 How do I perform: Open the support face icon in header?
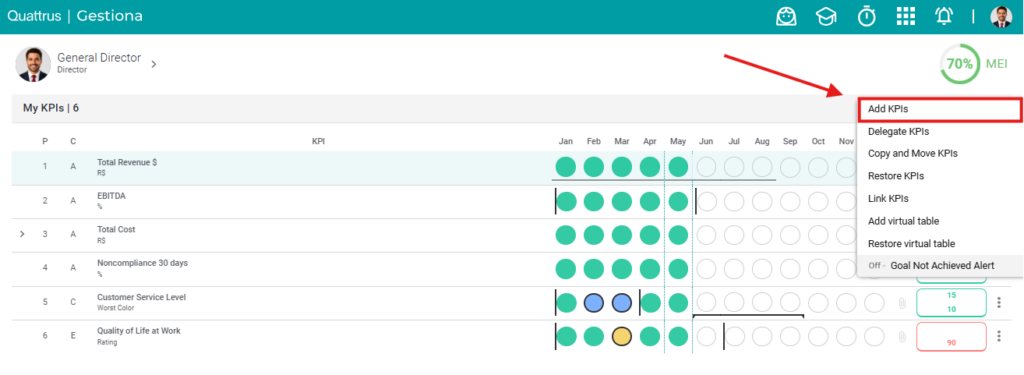point(786,16)
